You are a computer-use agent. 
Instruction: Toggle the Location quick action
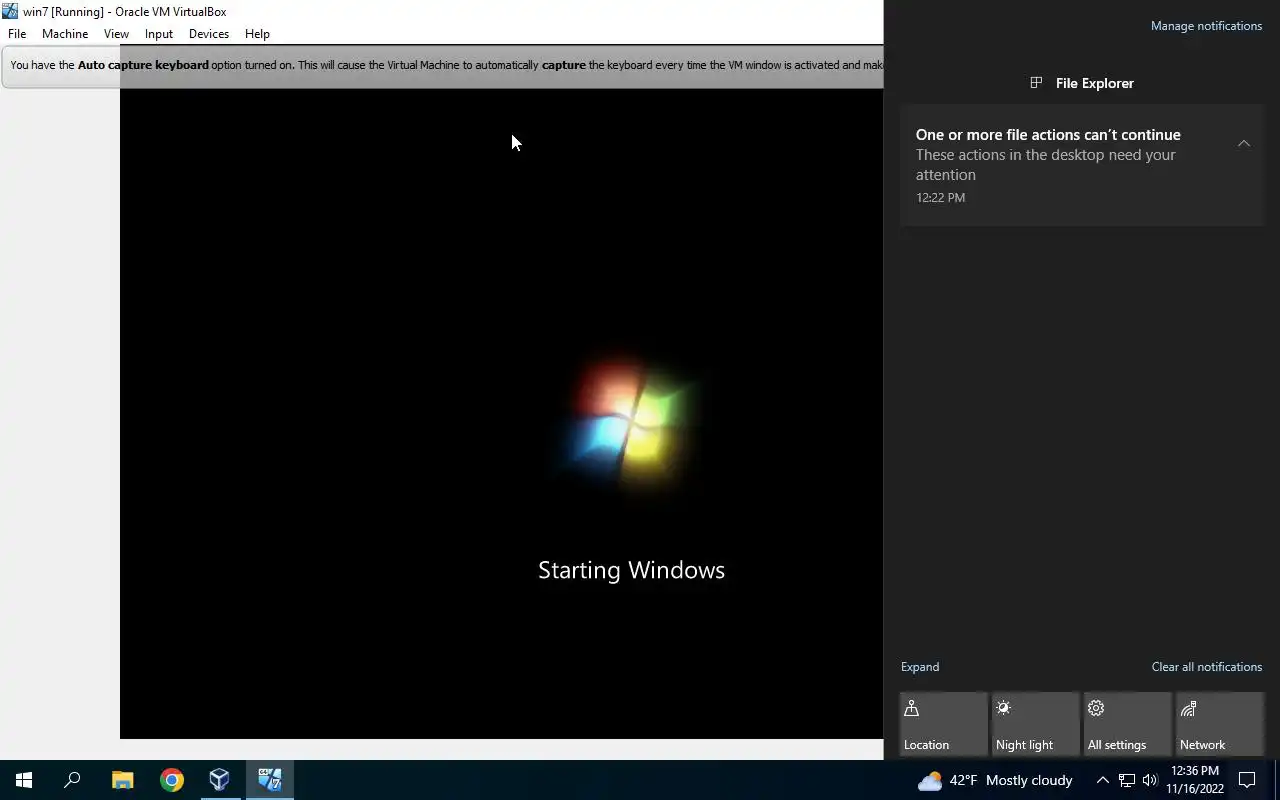(943, 724)
